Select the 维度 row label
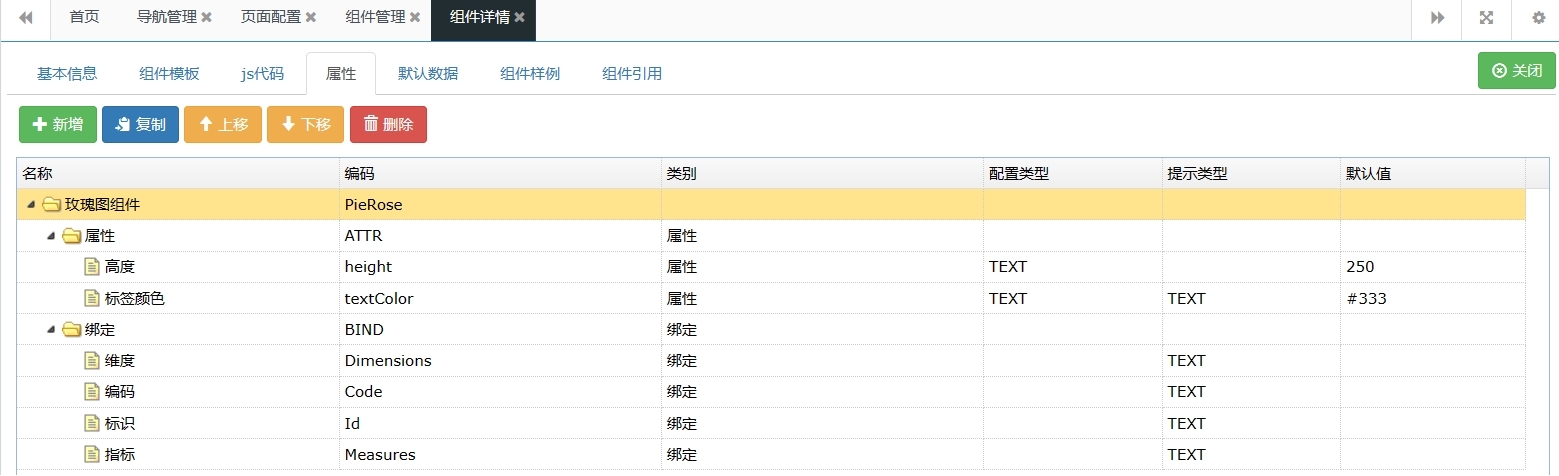This screenshot has width=1559, height=476. [120, 361]
